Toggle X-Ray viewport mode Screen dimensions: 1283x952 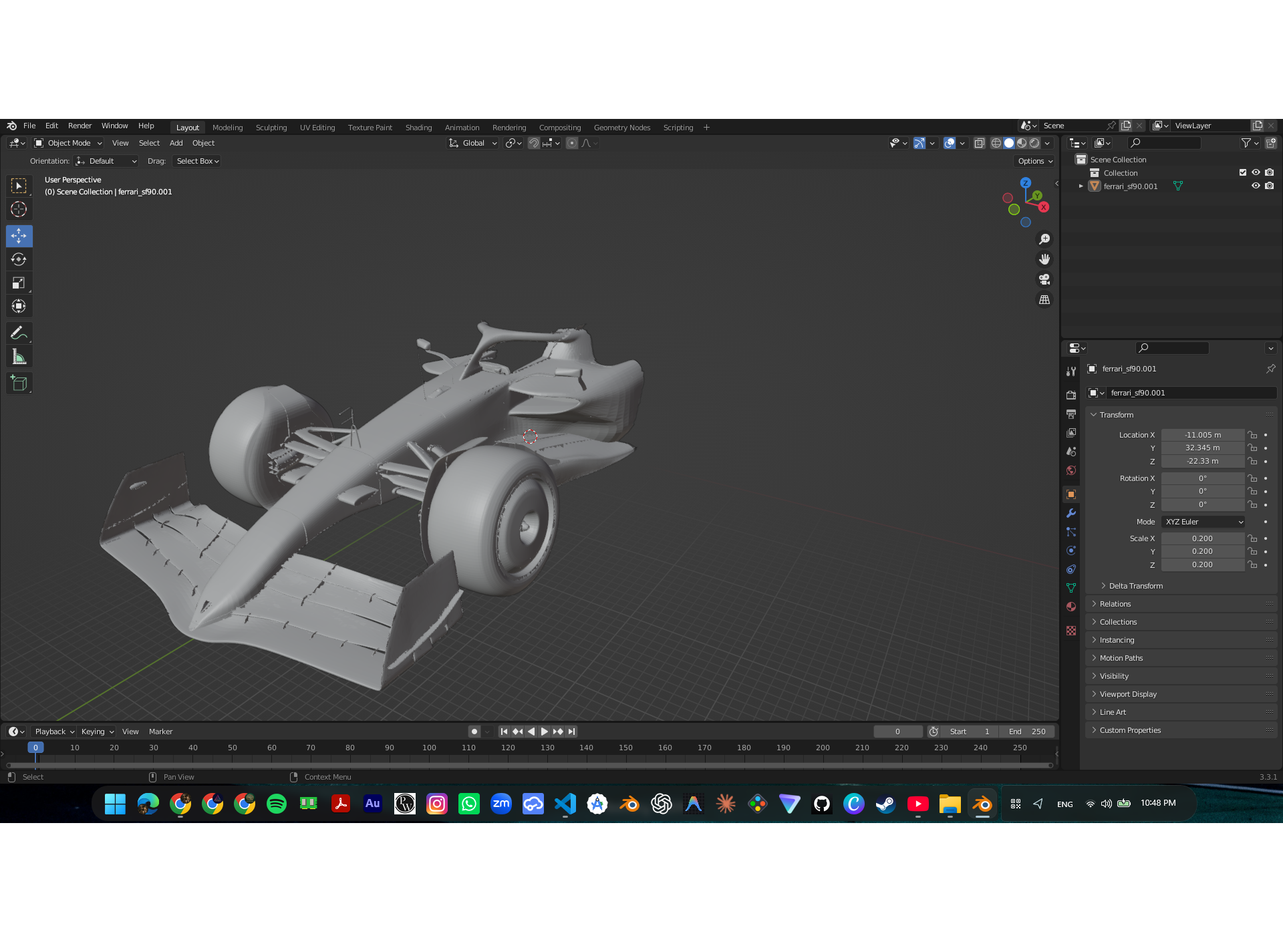pyautogui.click(x=980, y=143)
